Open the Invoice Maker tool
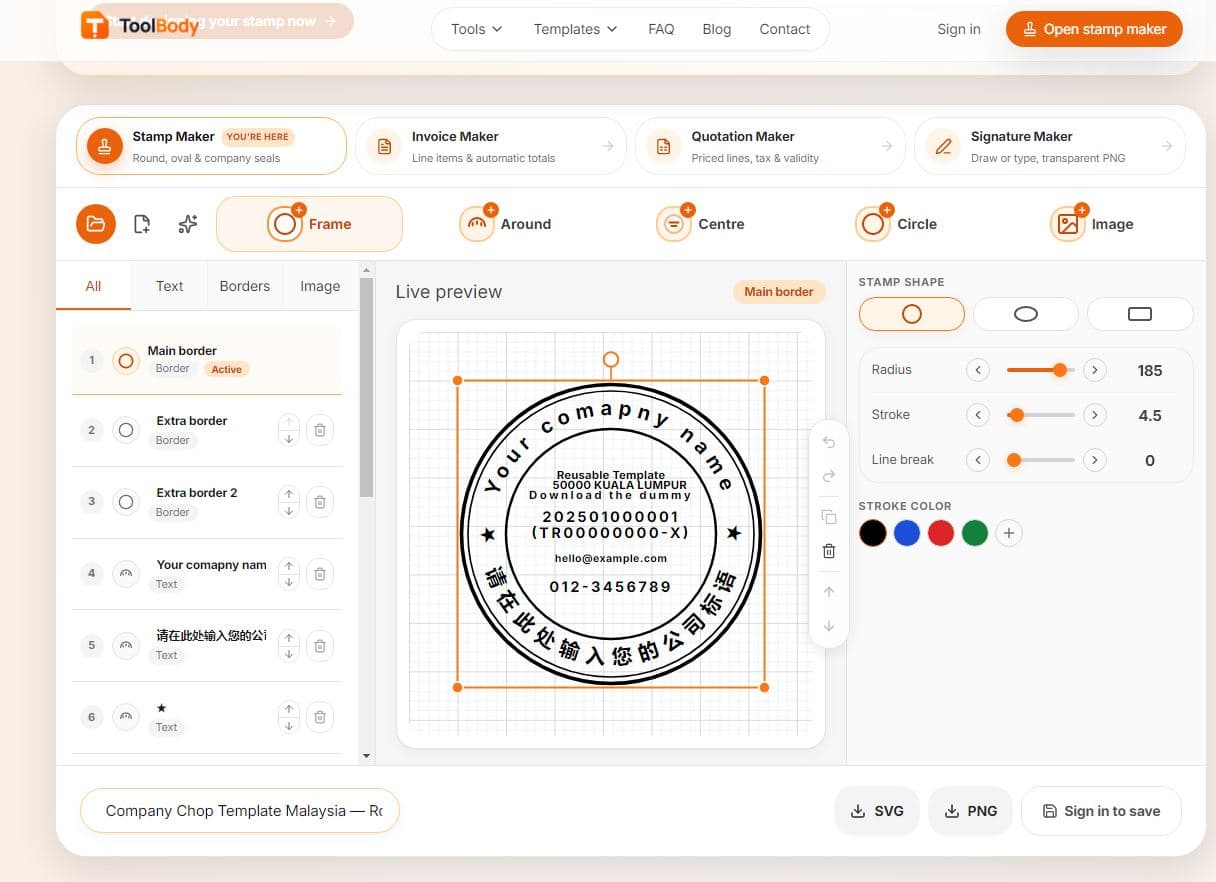 click(x=490, y=147)
